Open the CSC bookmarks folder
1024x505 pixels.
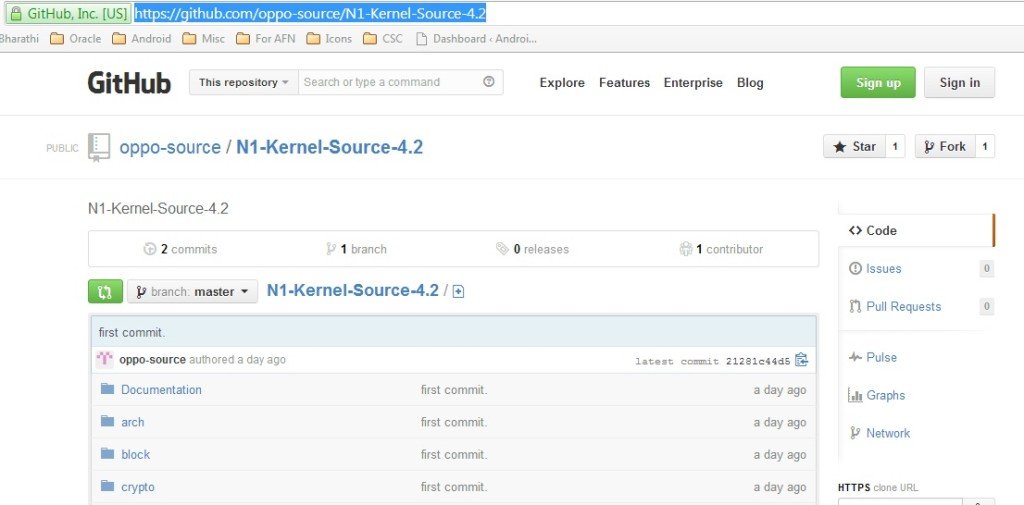pos(383,39)
